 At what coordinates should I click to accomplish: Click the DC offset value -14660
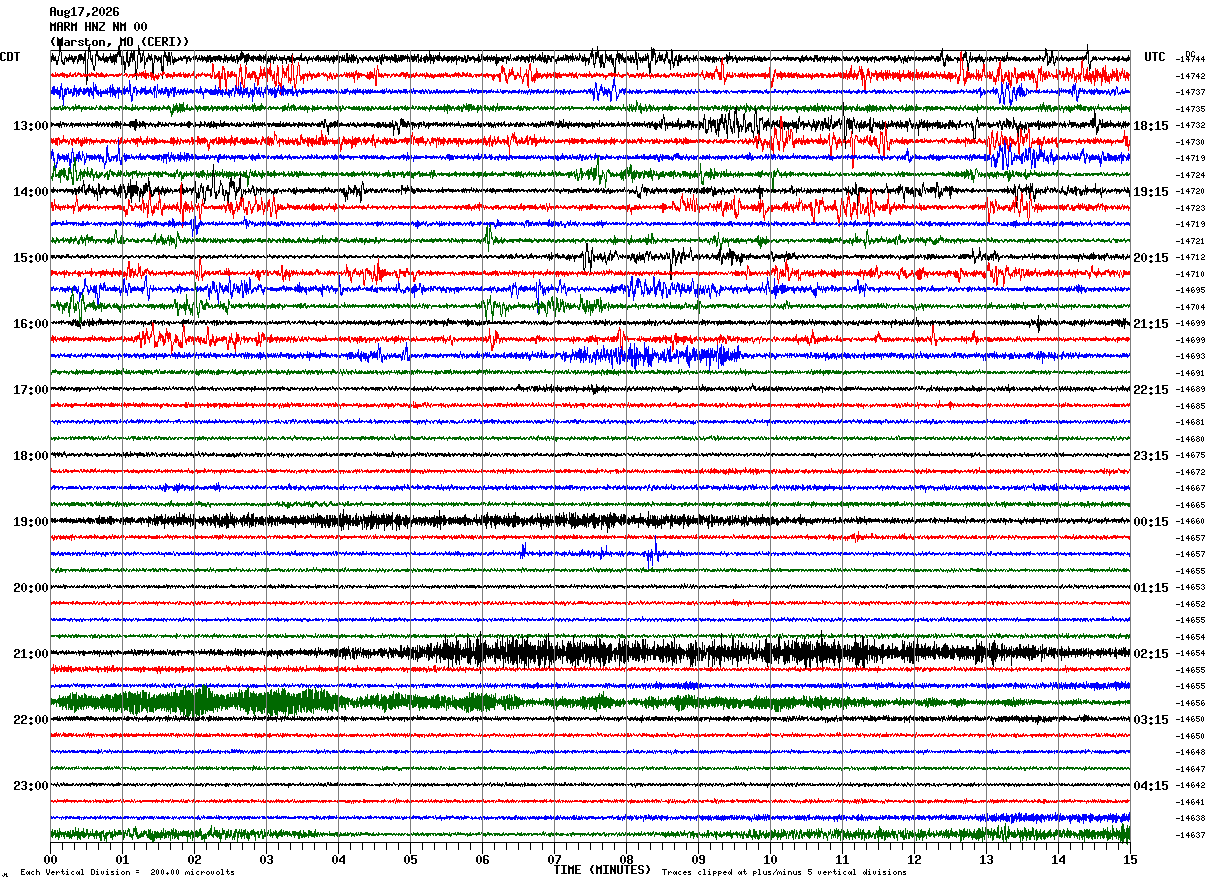[x=1190, y=521]
